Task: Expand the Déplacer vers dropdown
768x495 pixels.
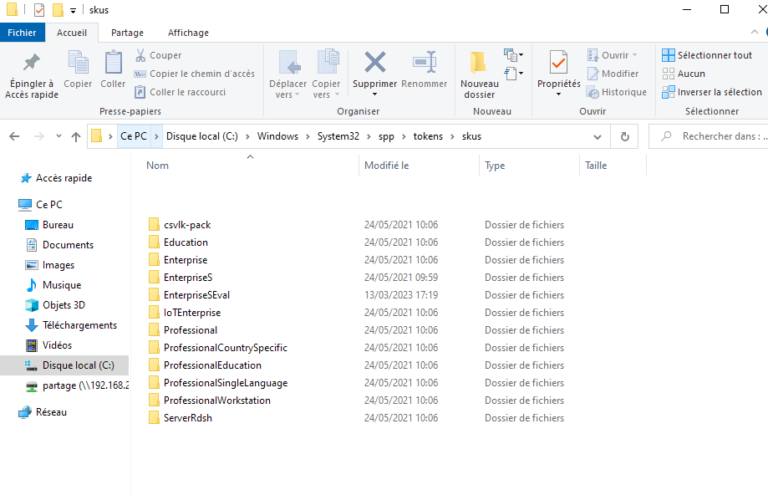Action: pos(289,89)
